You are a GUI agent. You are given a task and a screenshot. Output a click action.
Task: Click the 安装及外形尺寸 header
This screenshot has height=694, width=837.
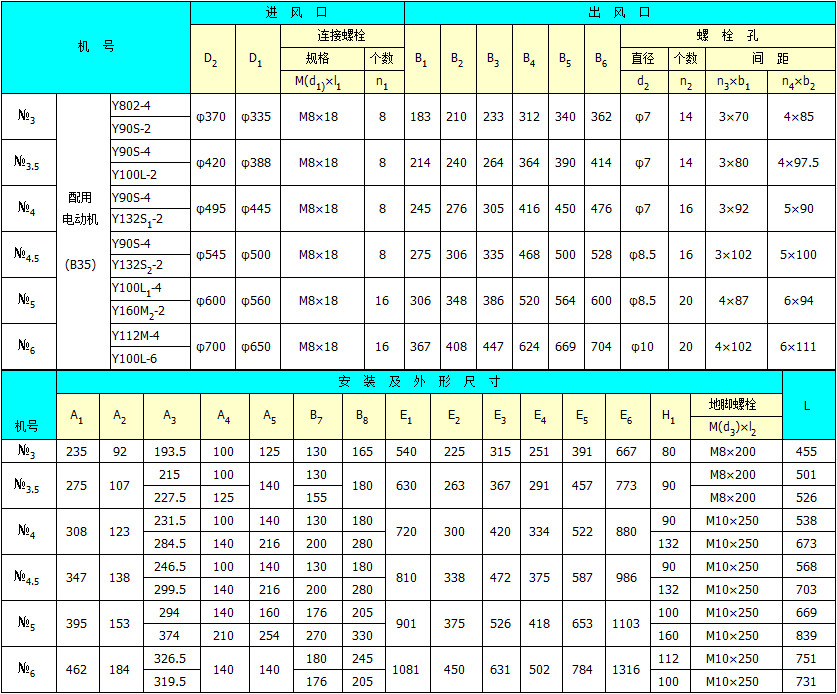pos(419,382)
